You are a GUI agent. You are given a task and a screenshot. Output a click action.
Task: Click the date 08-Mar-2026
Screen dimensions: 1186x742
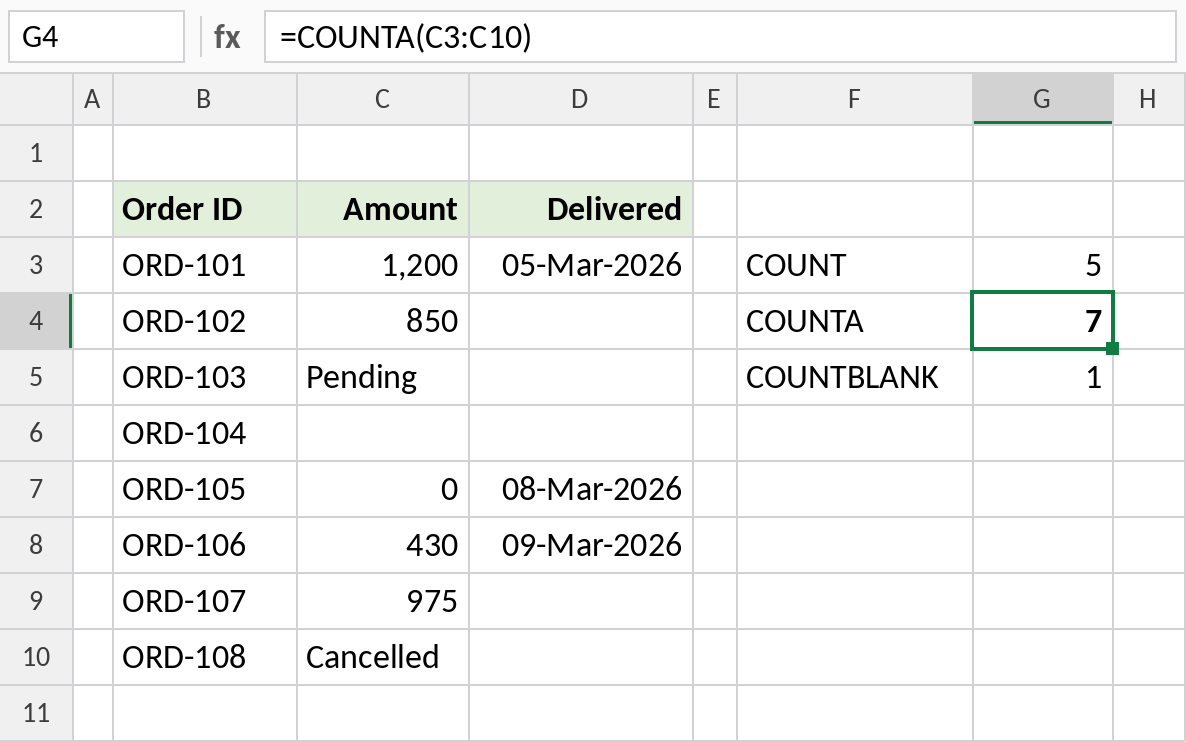(580, 489)
